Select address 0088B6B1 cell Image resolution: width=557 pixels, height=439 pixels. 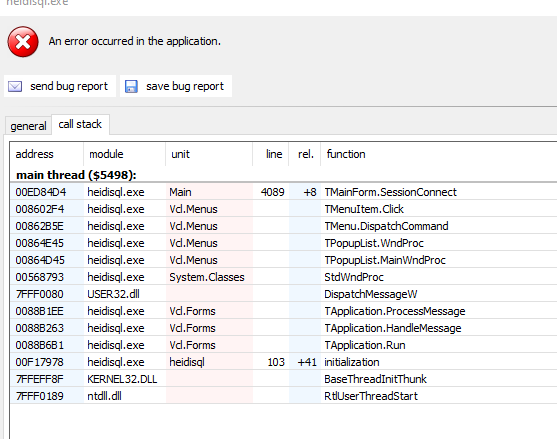39,345
